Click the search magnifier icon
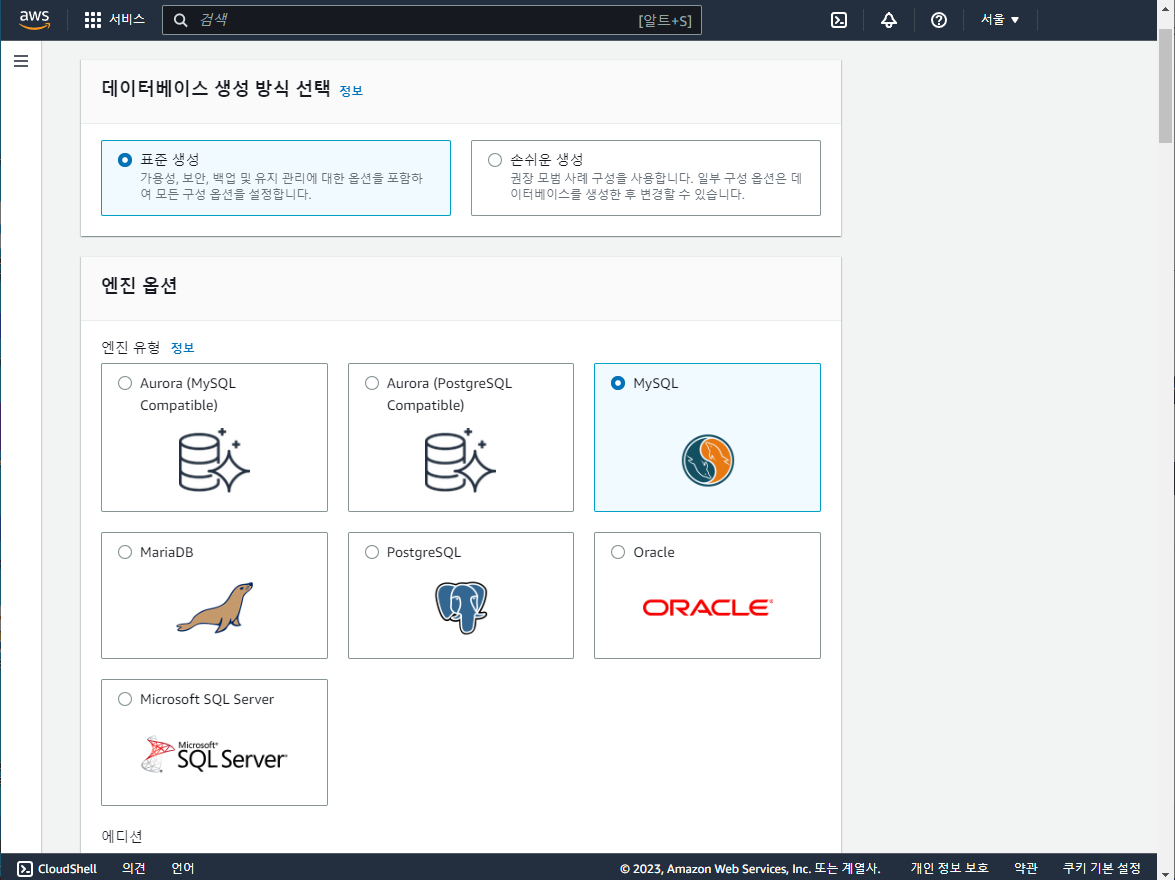The image size is (1175, 880). coord(181,20)
